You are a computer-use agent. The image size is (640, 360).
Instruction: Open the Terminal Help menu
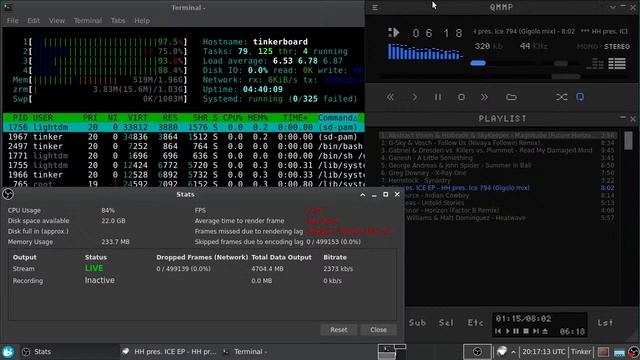[x=142, y=20]
